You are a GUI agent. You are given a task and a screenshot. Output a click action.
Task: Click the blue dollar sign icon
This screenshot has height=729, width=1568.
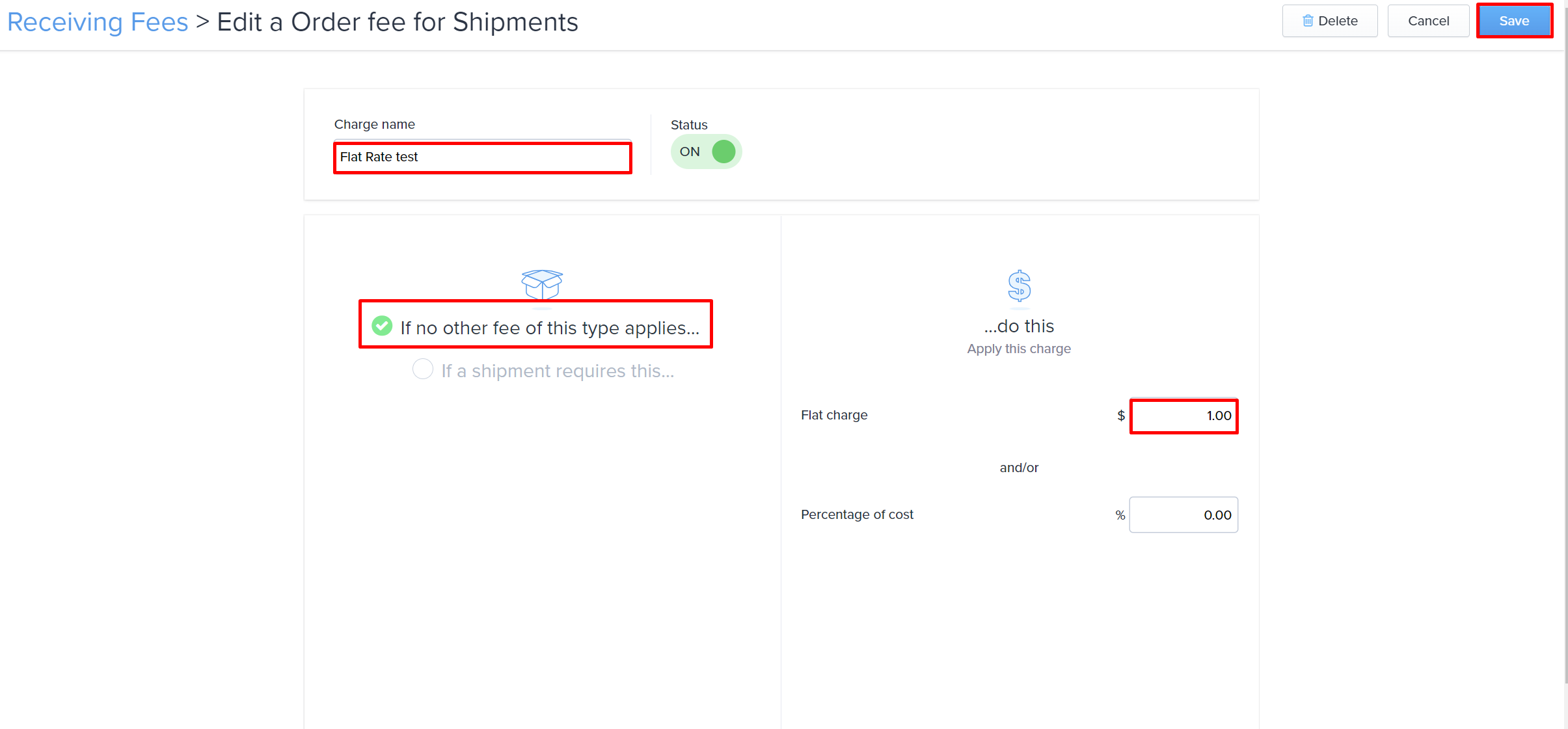click(x=1020, y=285)
